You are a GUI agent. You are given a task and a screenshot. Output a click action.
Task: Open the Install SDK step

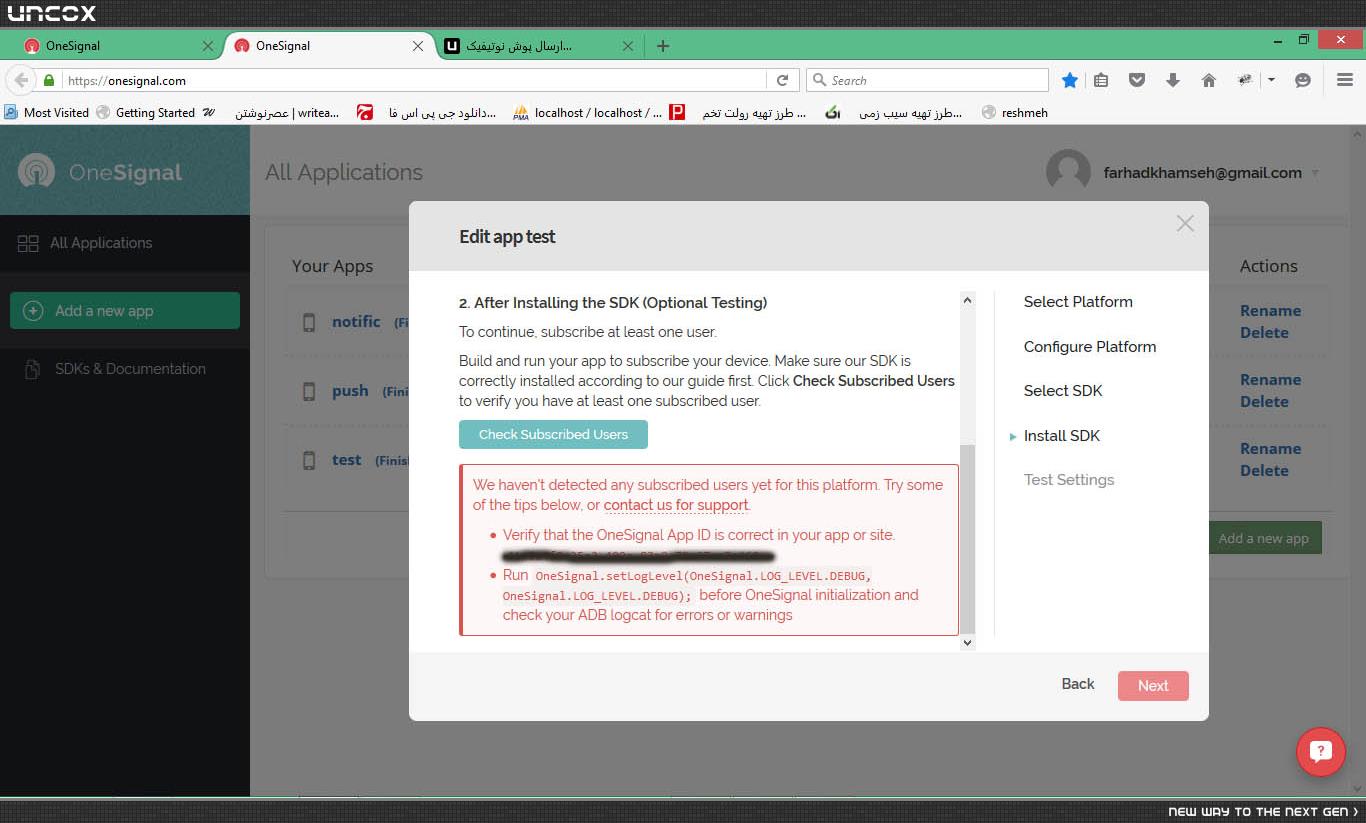tap(1062, 436)
